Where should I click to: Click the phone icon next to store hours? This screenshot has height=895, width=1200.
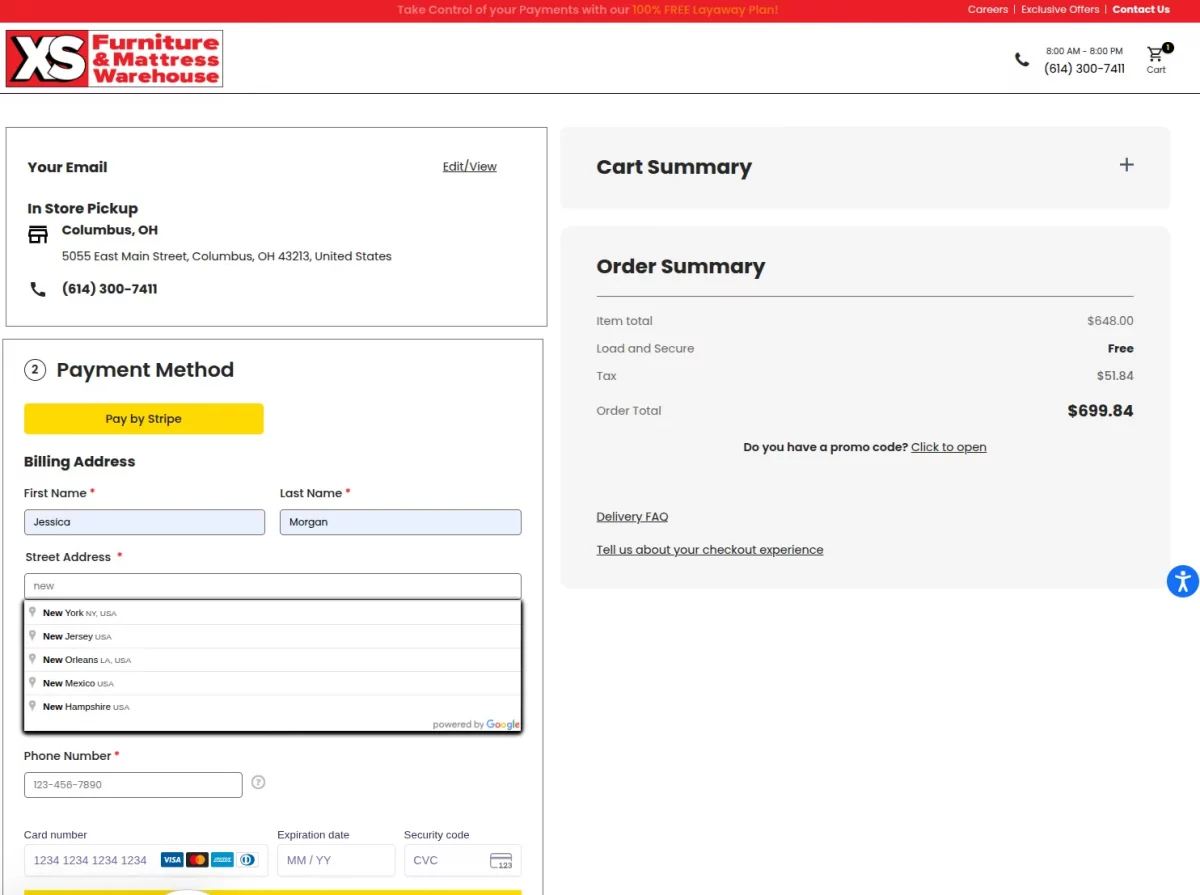[1021, 59]
